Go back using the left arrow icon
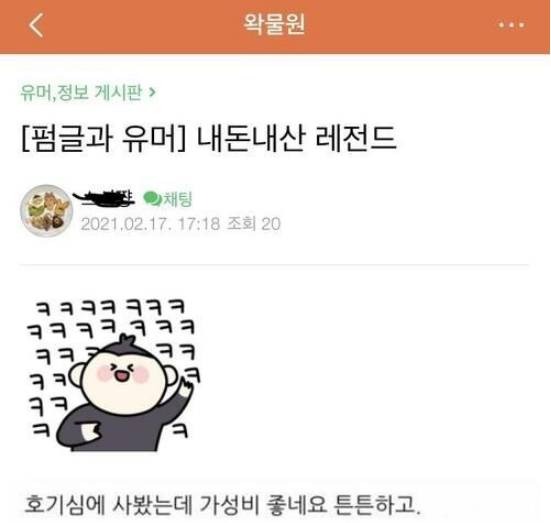This screenshot has width=551, height=523. click(36, 25)
